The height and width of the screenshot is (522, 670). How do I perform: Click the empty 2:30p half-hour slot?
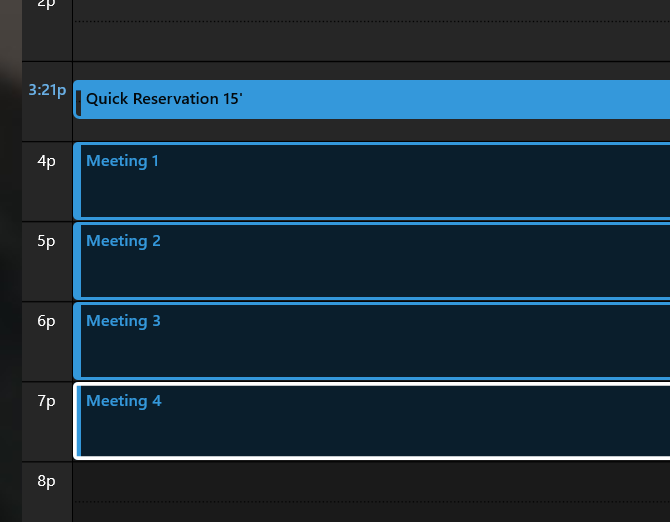[372, 40]
